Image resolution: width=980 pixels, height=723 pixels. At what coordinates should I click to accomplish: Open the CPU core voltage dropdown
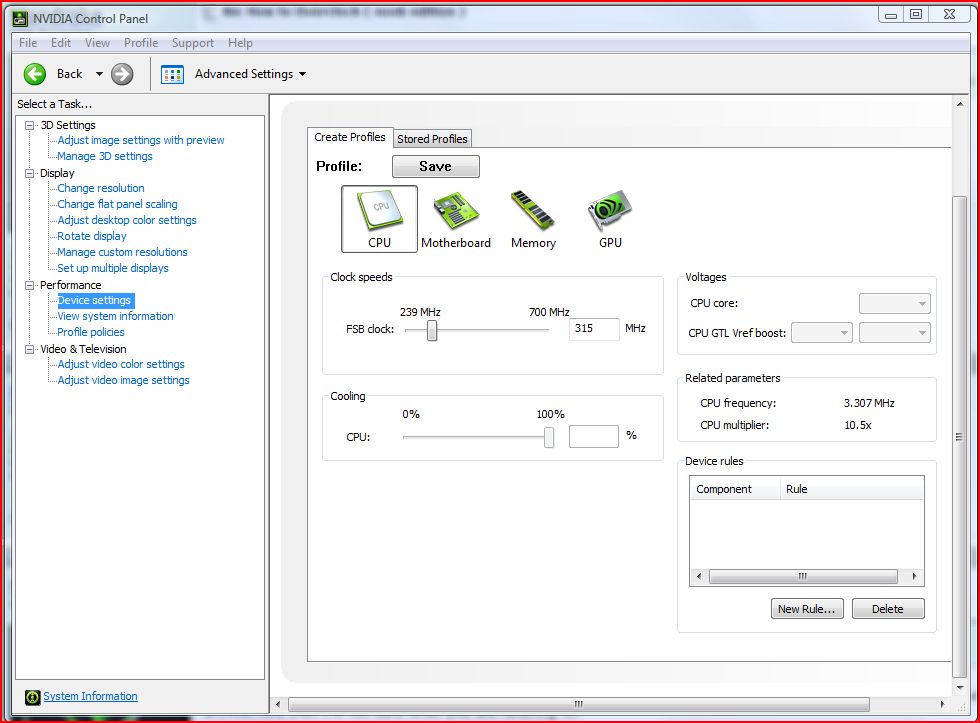(894, 303)
